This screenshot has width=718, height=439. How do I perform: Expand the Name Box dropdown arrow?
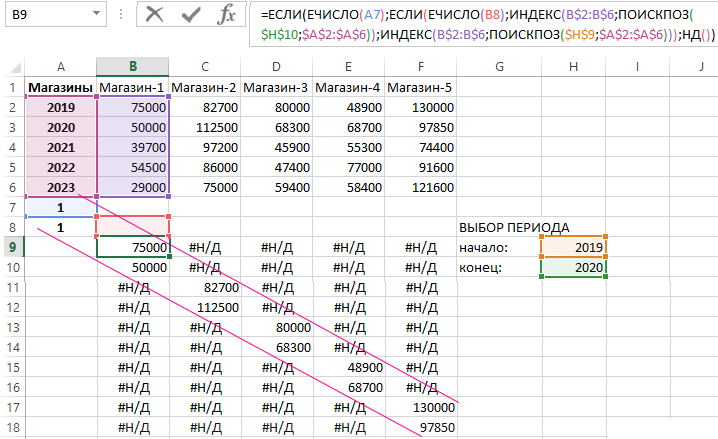(x=95, y=15)
